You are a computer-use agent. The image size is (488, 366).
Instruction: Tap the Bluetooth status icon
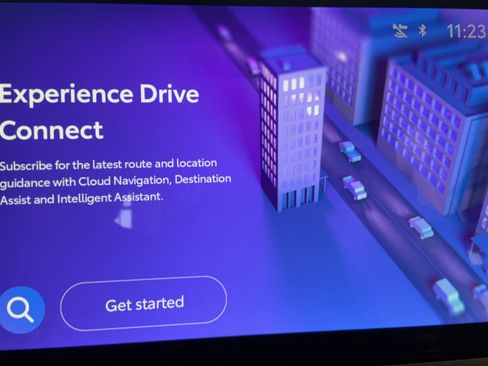422,31
